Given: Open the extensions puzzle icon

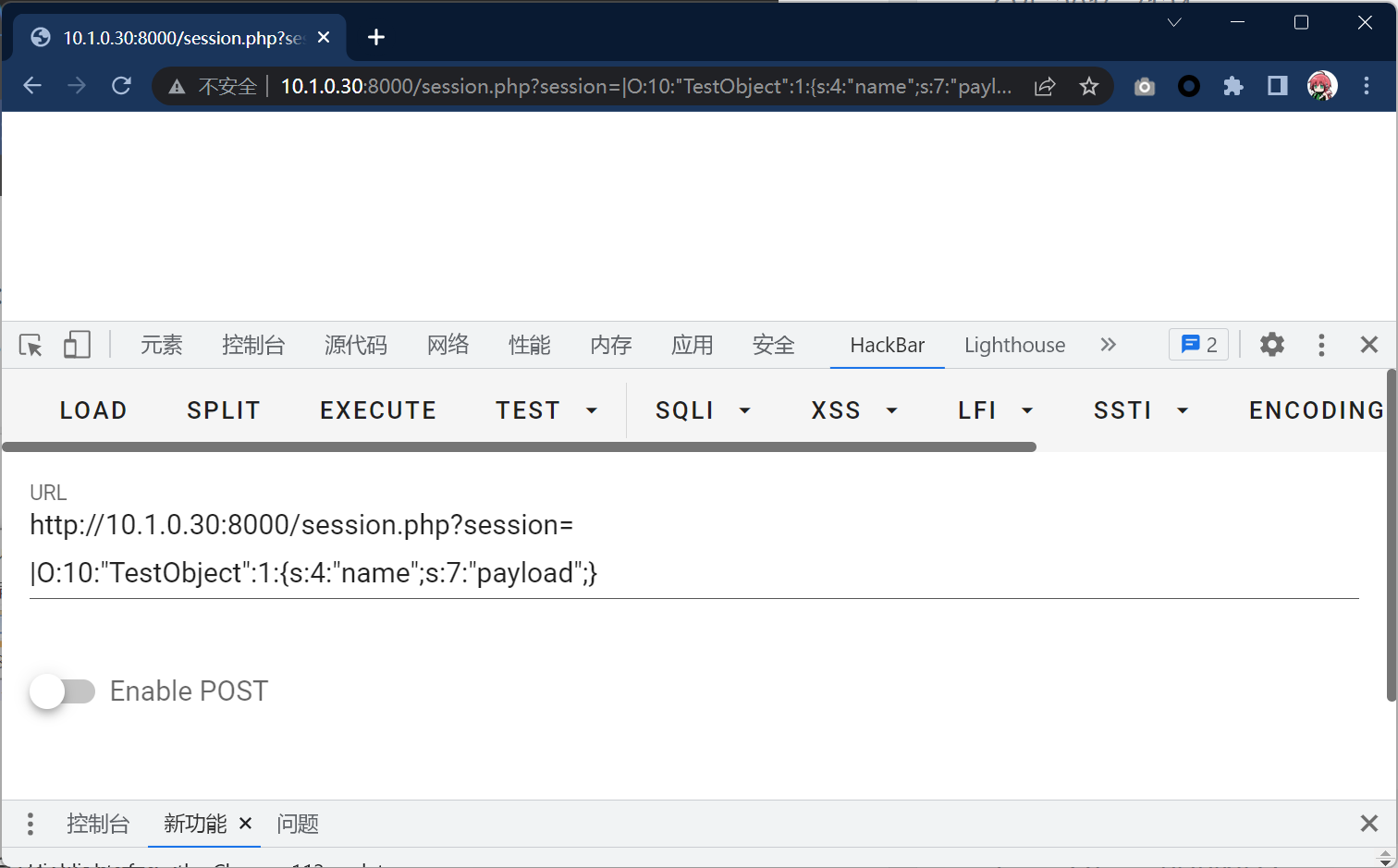Looking at the screenshot, I should coord(1233,86).
